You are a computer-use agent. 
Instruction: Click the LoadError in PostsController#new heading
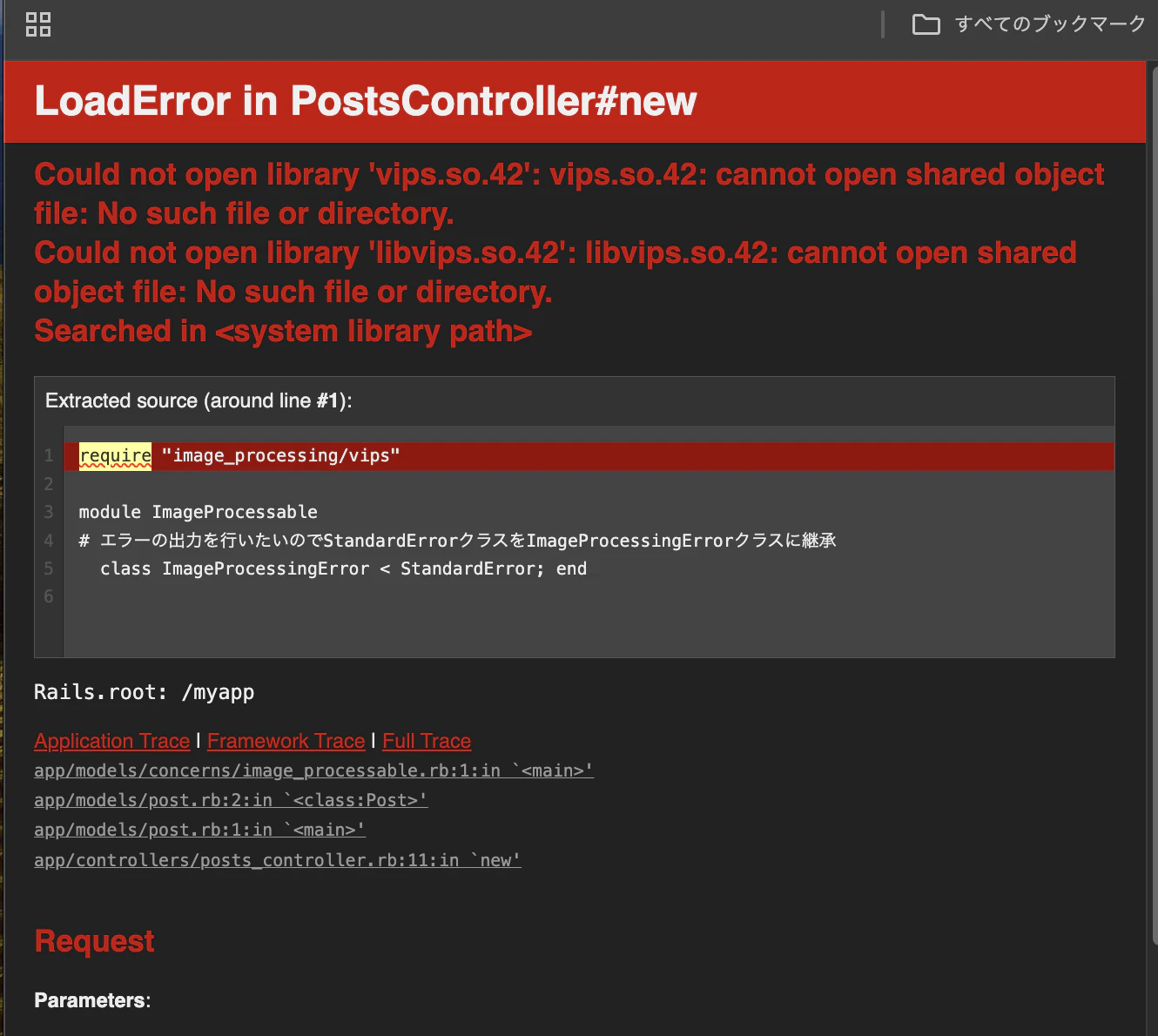tap(366, 101)
